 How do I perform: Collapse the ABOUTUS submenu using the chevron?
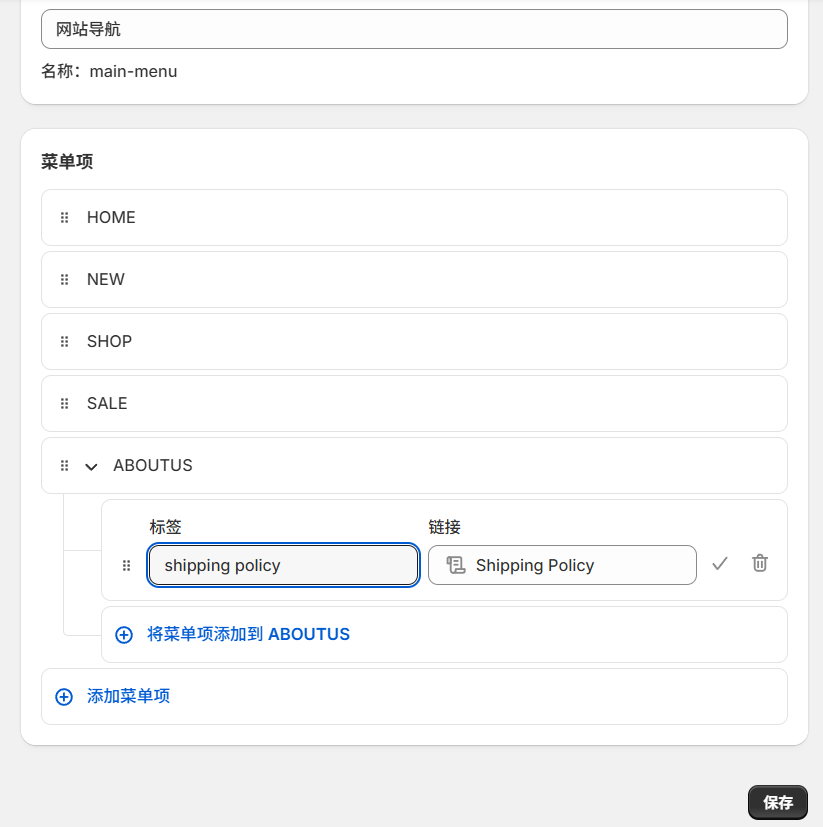coord(89,465)
